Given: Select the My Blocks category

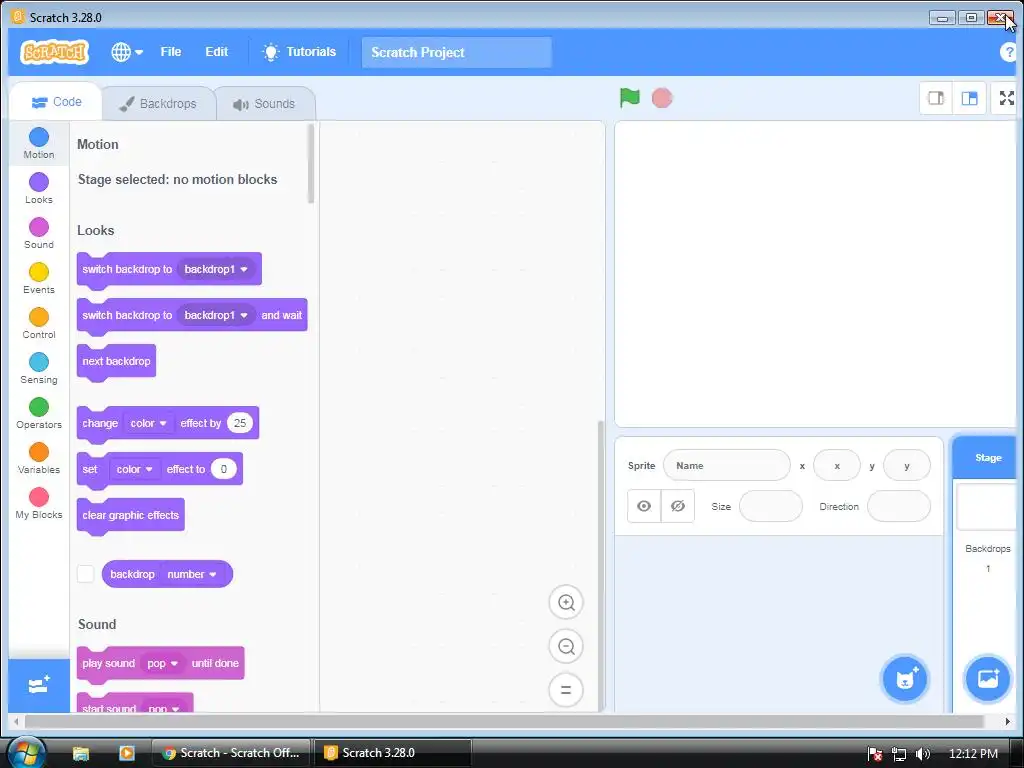Looking at the screenshot, I should [x=39, y=504].
